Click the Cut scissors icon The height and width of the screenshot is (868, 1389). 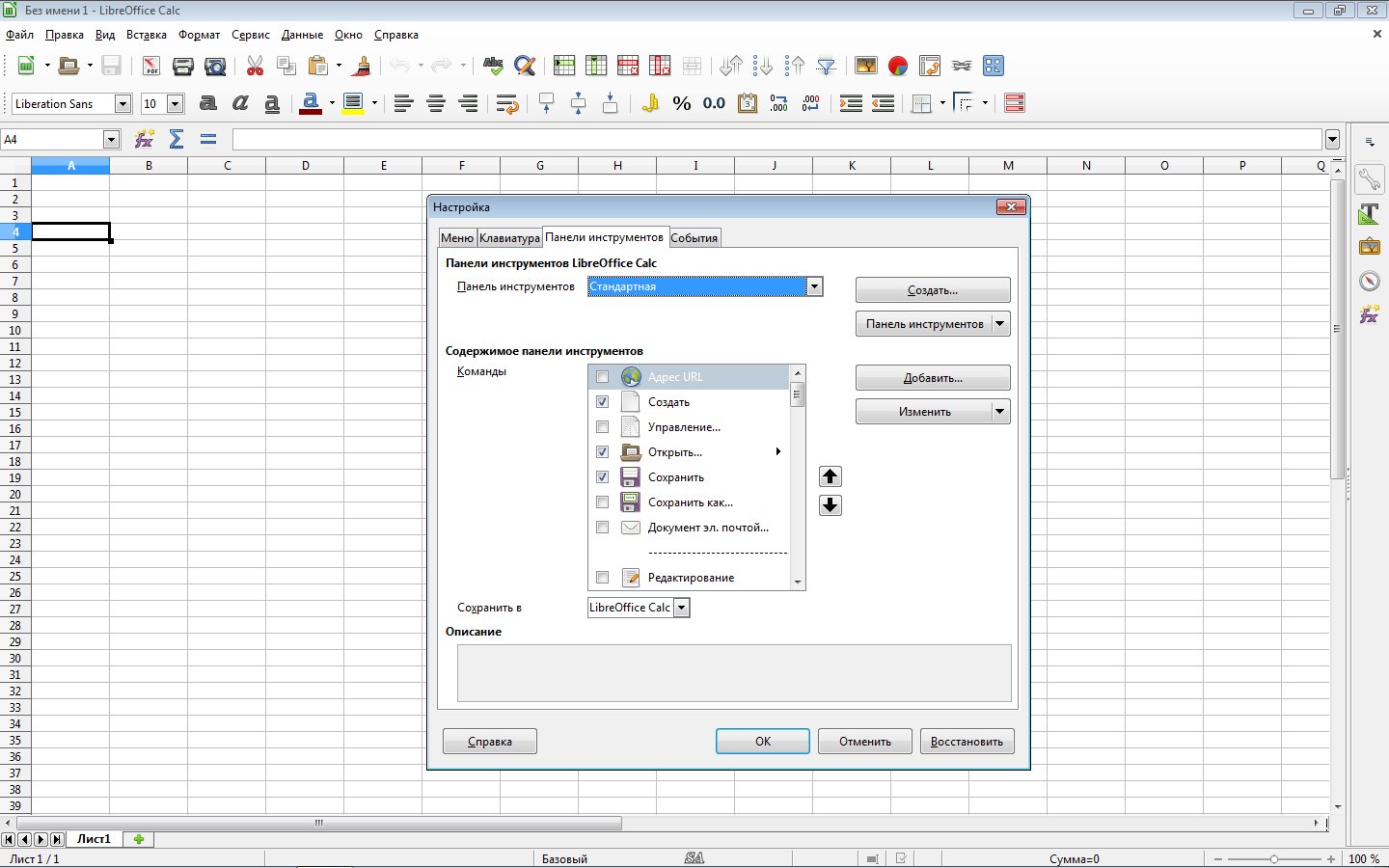coord(255,66)
